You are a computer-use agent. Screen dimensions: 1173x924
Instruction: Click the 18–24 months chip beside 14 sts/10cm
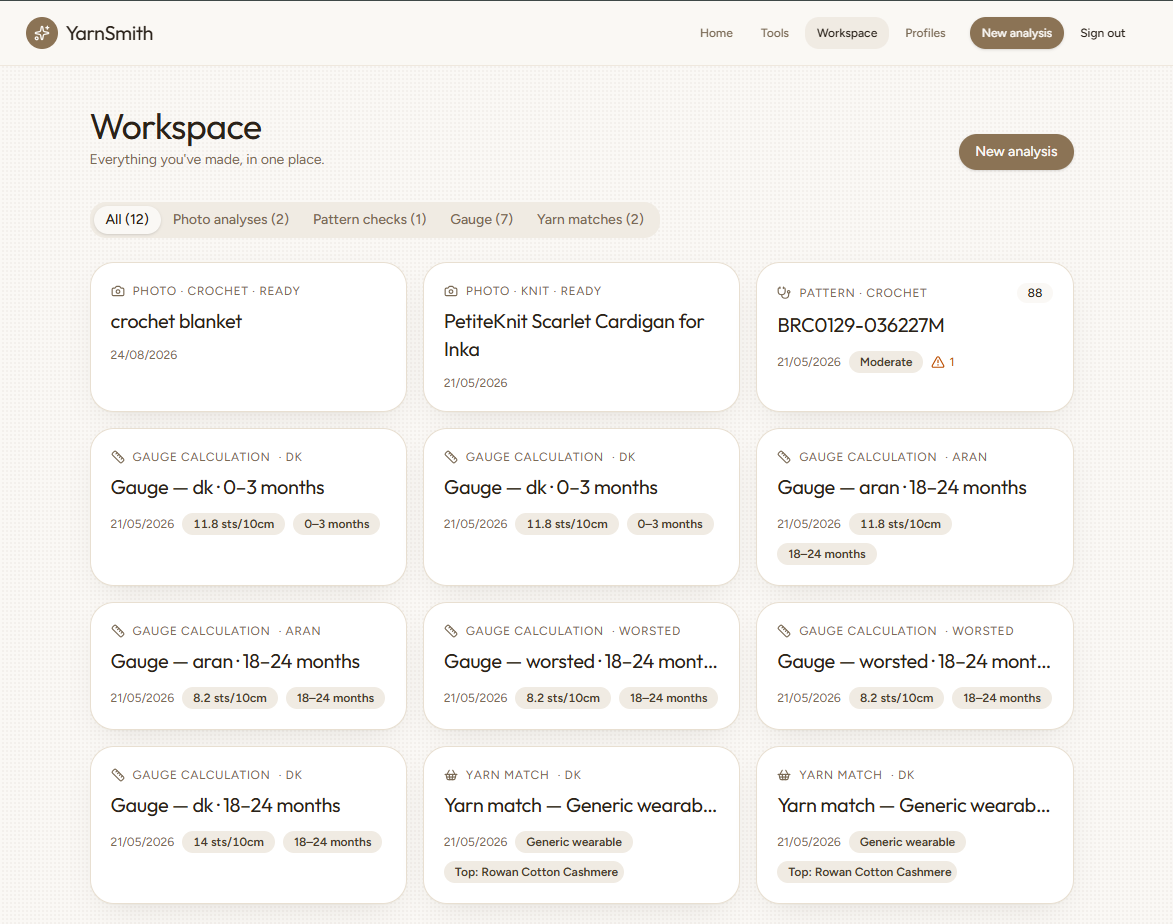coord(332,842)
